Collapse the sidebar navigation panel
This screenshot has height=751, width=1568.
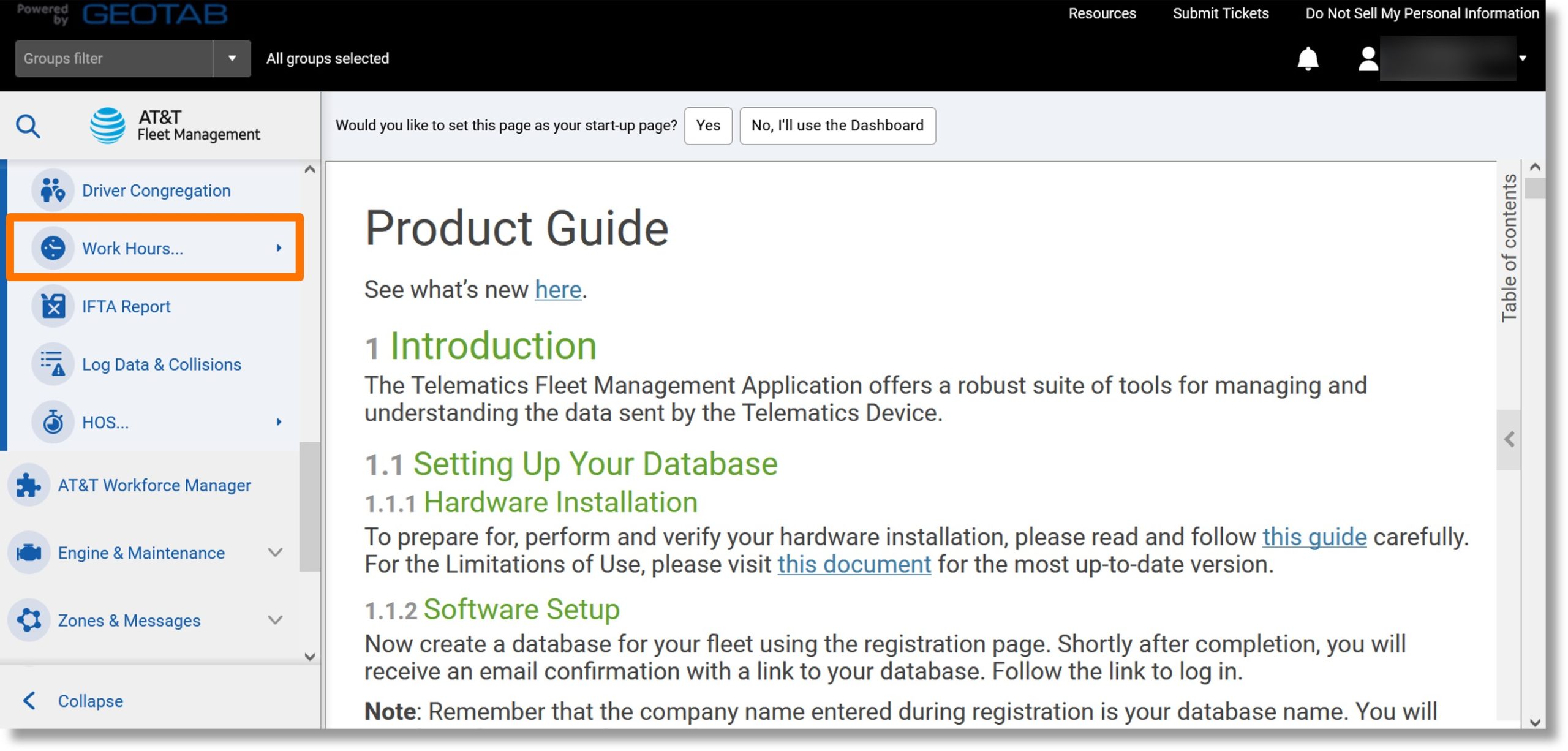pos(90,701)
